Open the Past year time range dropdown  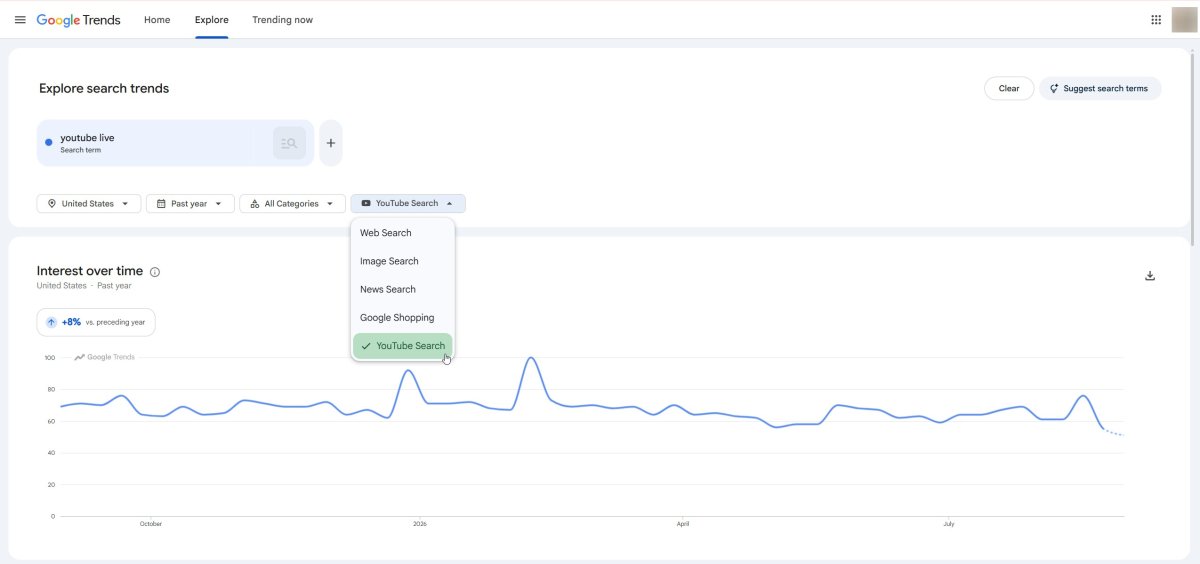[190, 204]
